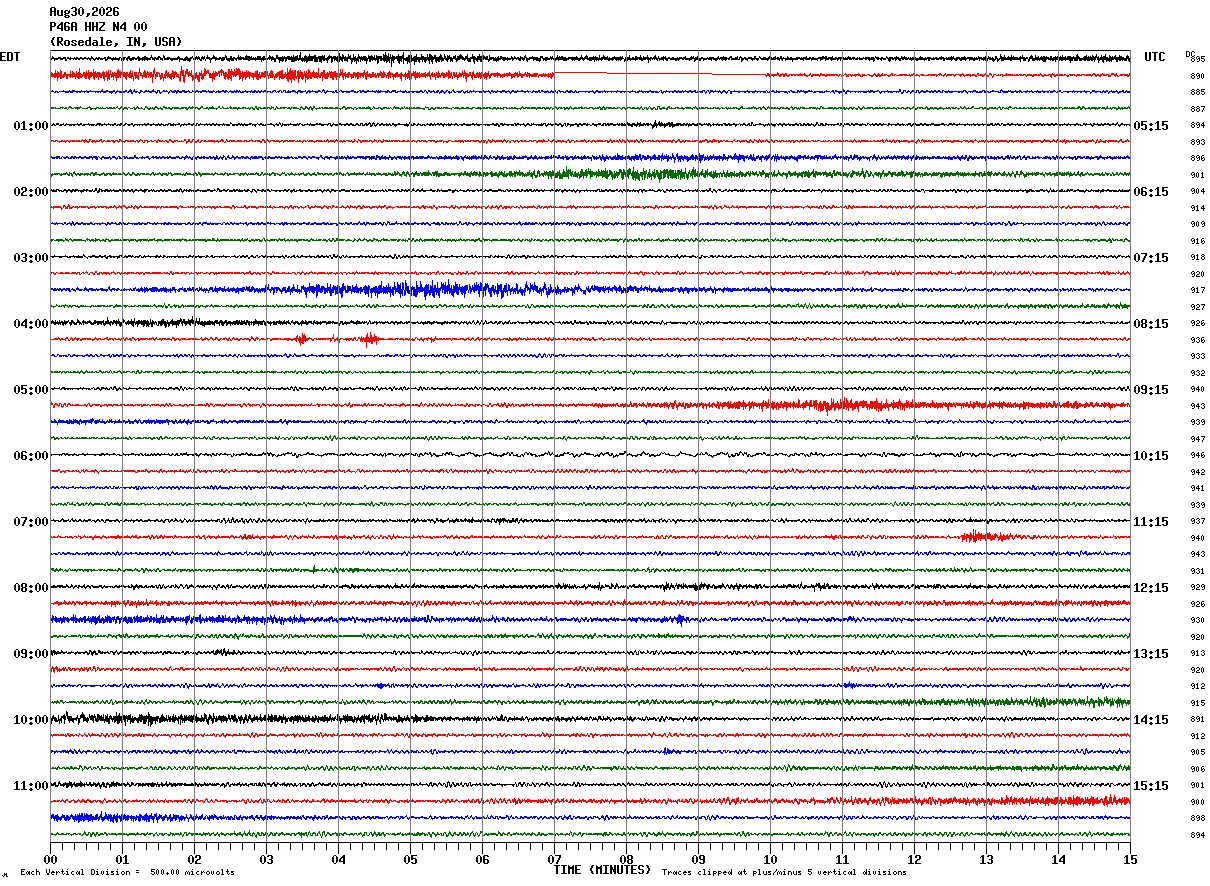
Task: Click DC offset value 947
Action: (x=1197, y=439)
